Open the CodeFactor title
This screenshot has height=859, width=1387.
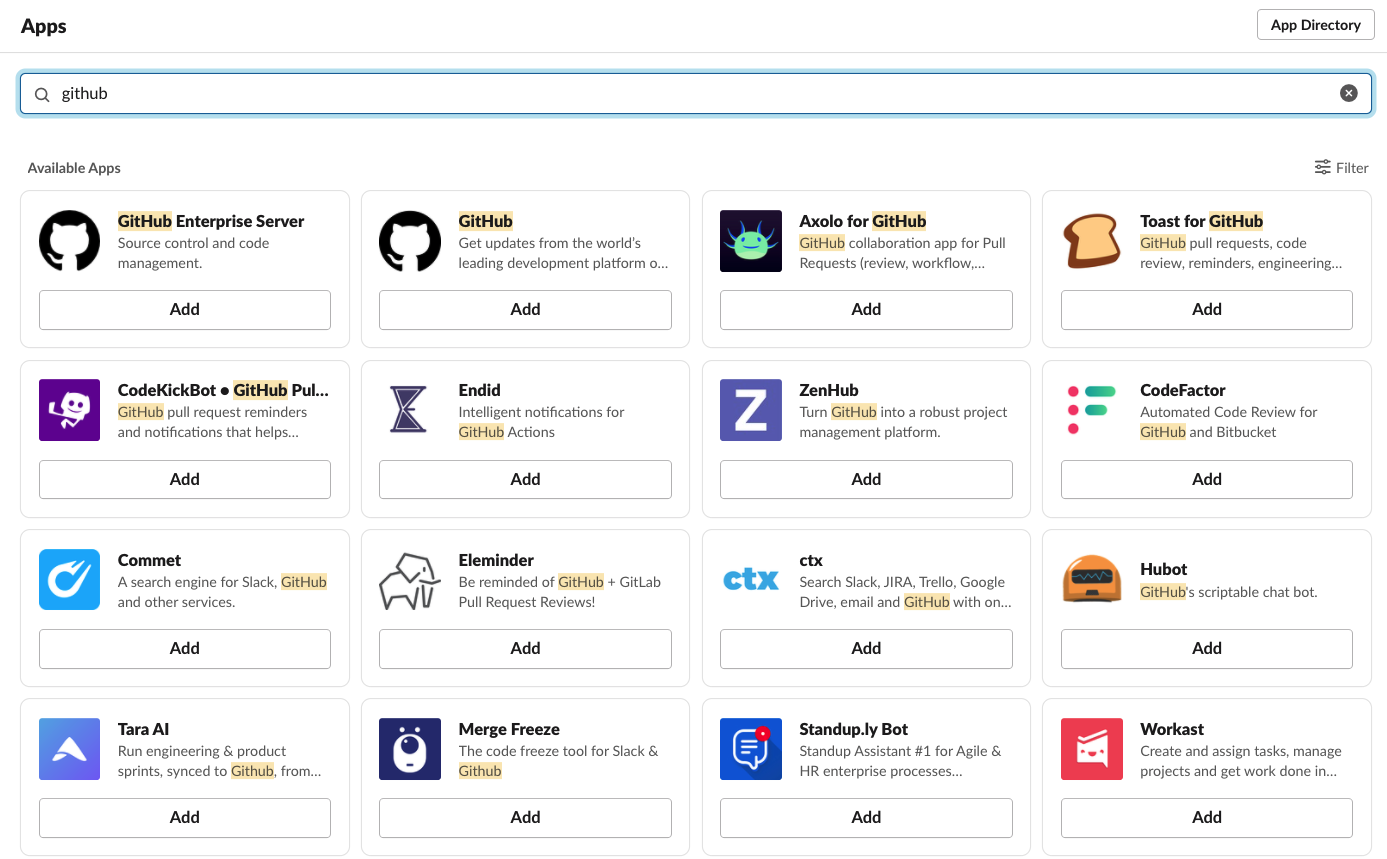(1183, 390)
